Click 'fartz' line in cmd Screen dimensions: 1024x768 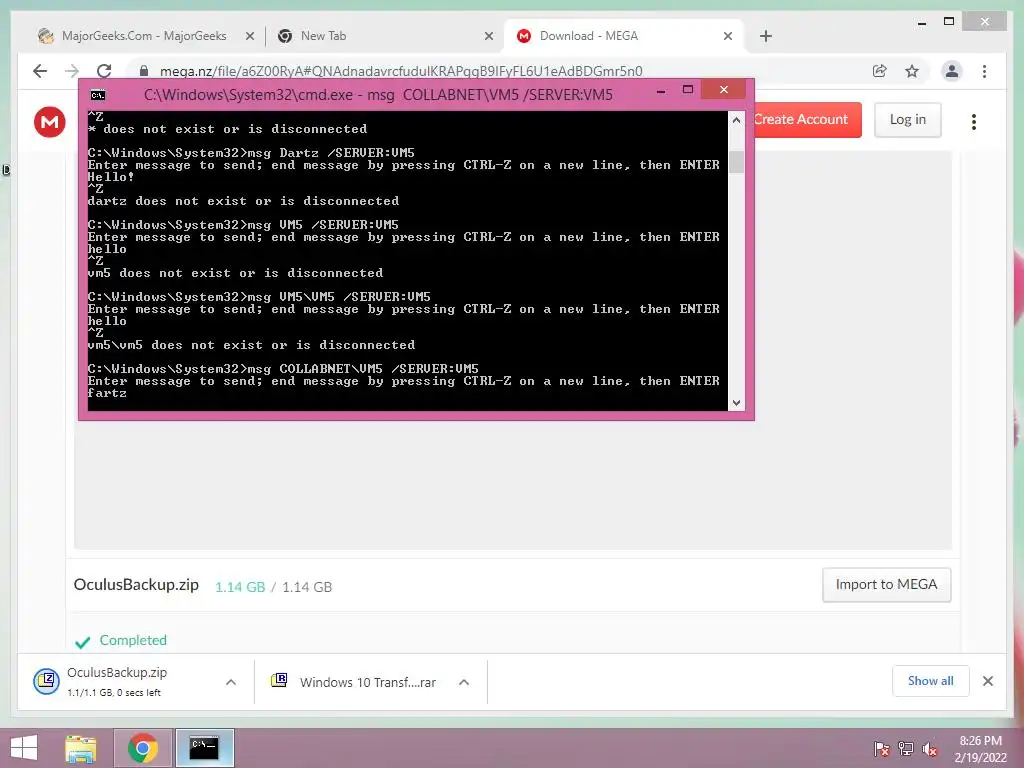point(107,393)
